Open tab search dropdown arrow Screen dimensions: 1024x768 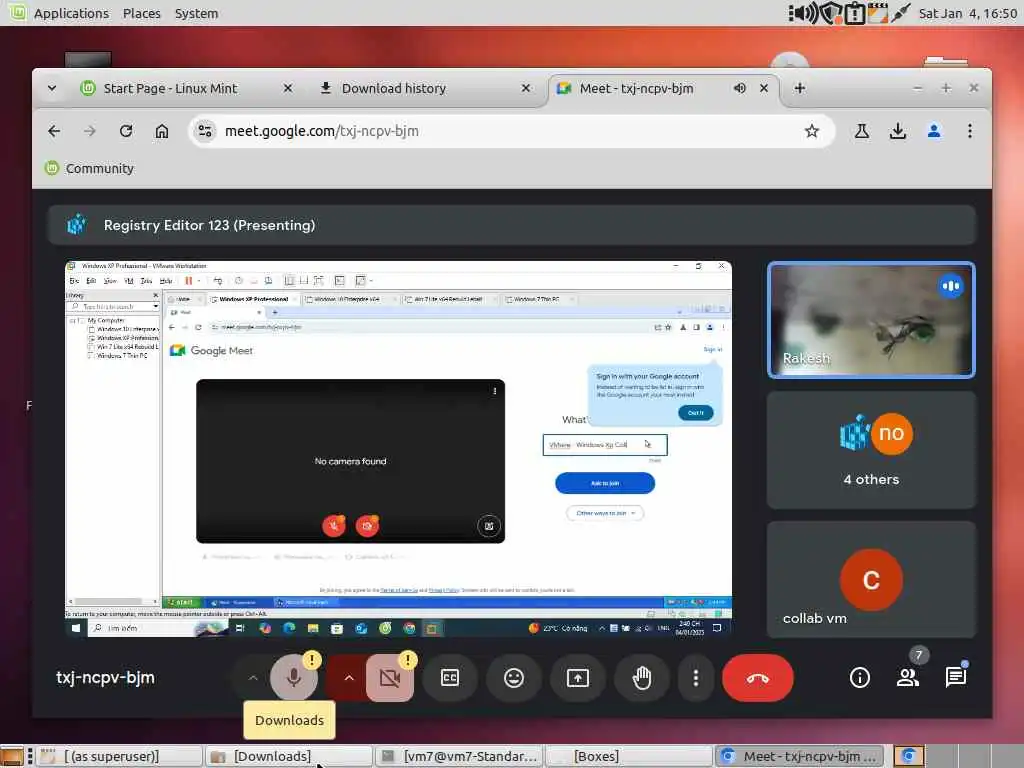pyautogui.click(x=52, y=88)
